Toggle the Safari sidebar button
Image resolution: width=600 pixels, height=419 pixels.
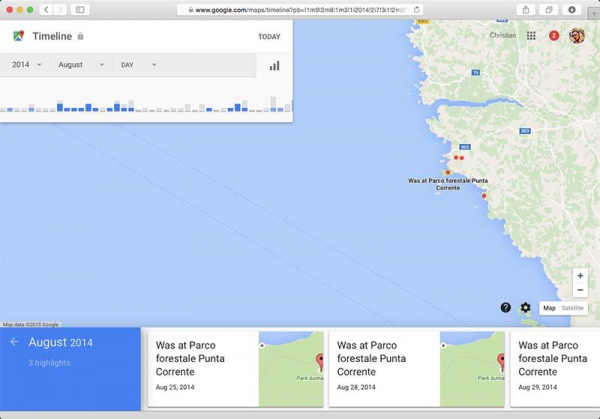80,10
